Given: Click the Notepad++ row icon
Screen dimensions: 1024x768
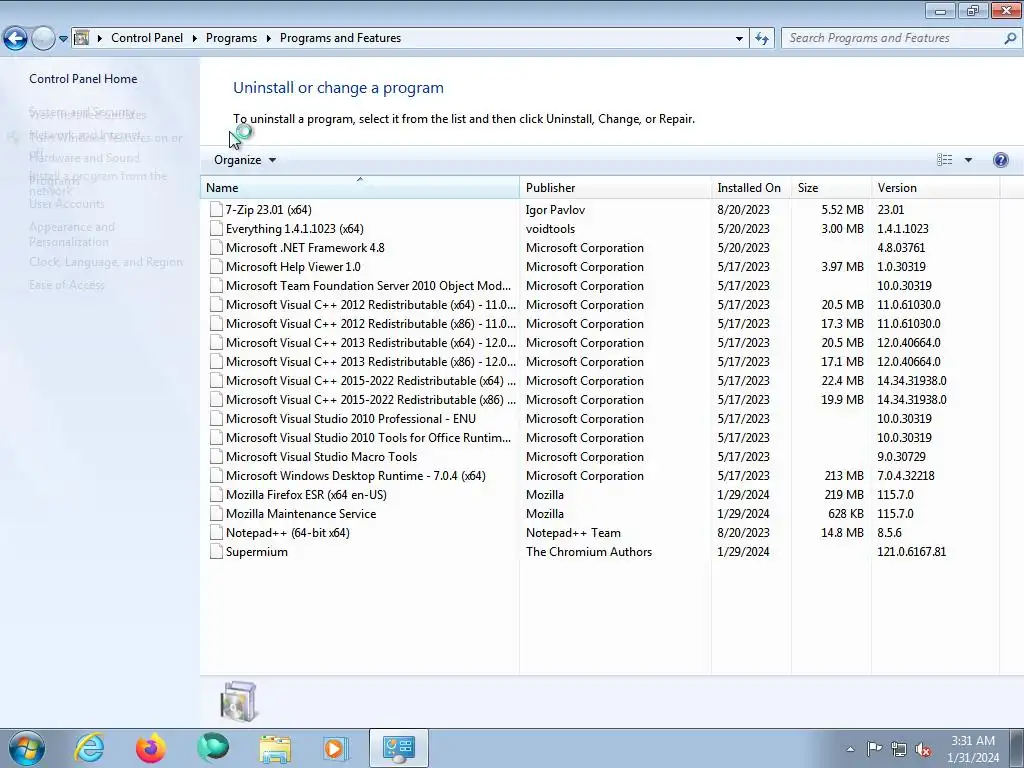Looking at the screenshot, I should click(x=216, y=532).
